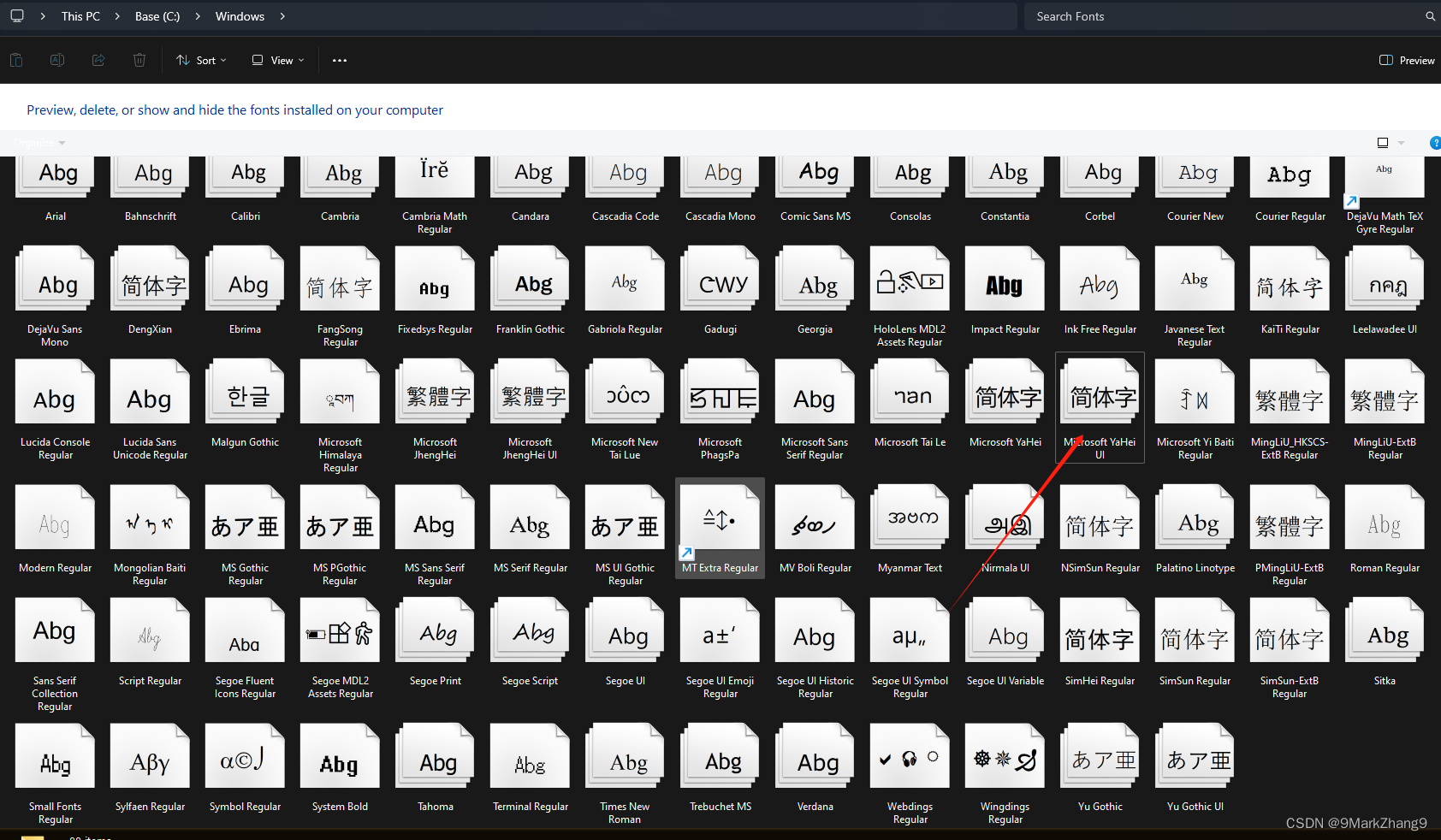Expand chevron after Windows breadcrumb
Image resolution: width=1441 pixels, height=840 pixels.
tap(282, 16)
